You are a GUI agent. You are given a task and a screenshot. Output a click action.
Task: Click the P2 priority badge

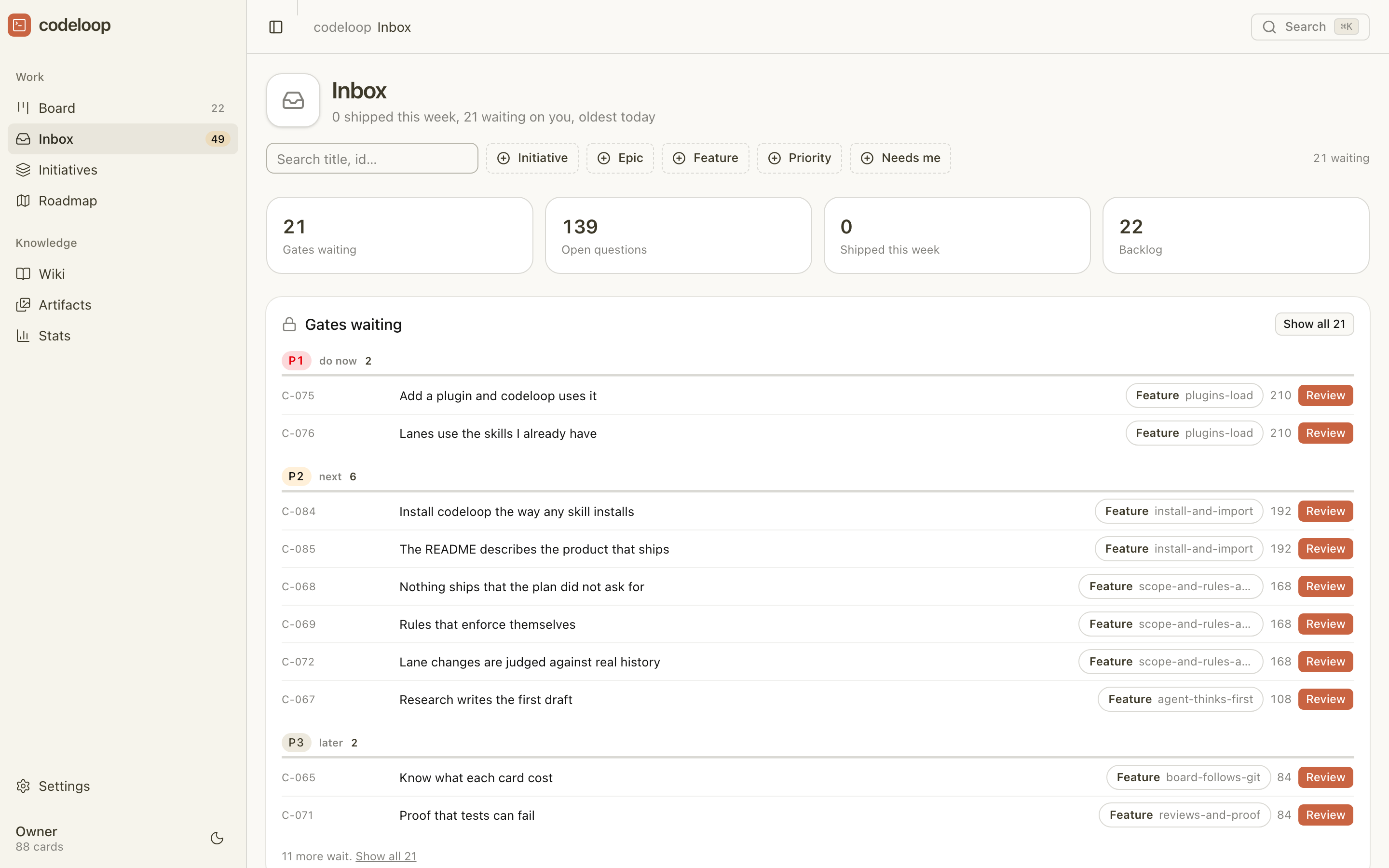point(296,476)
